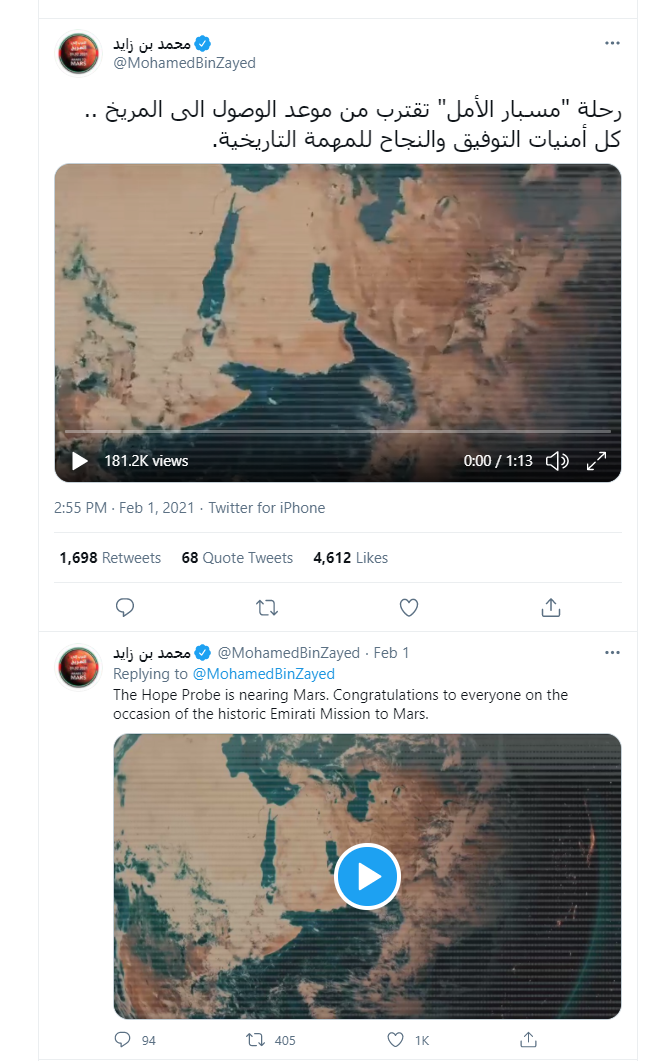Share the main tweet via the share icon
The image size is (660, 1061).
coord(550,607)
